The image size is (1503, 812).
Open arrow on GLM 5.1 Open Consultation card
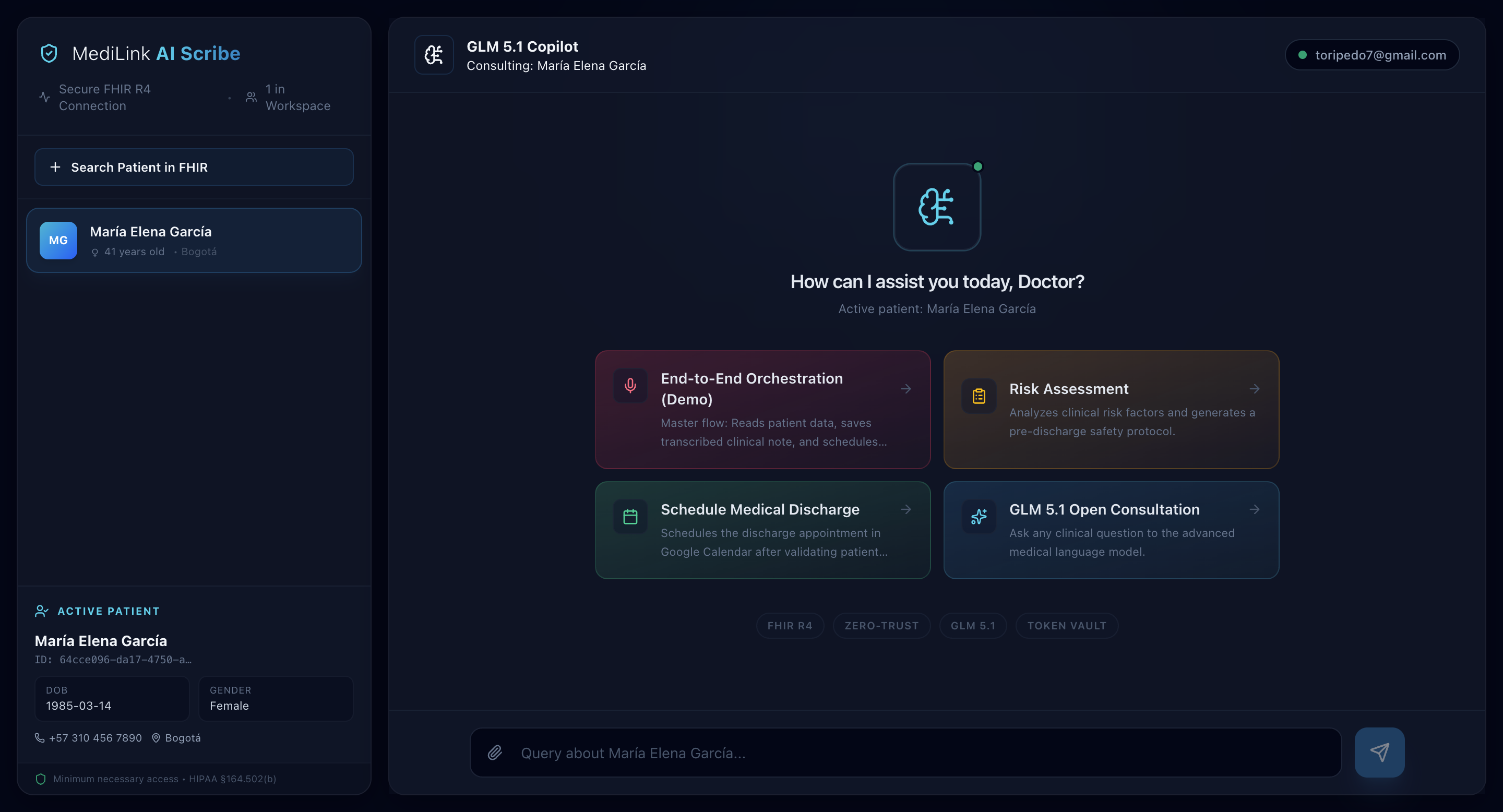click(x=1254, y=510)
